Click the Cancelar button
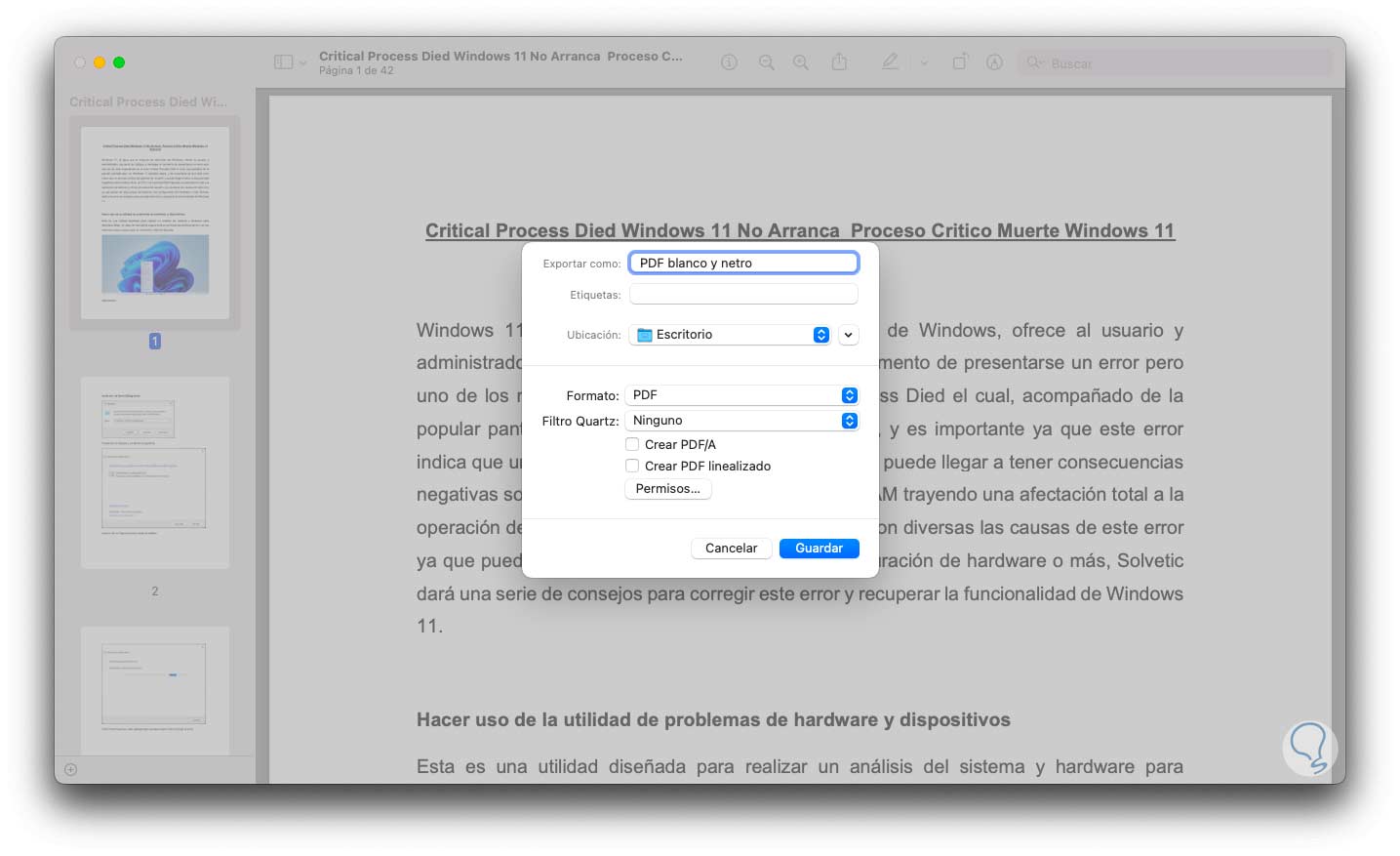This screenshot has width=1400, height=856. click(732, 549)
